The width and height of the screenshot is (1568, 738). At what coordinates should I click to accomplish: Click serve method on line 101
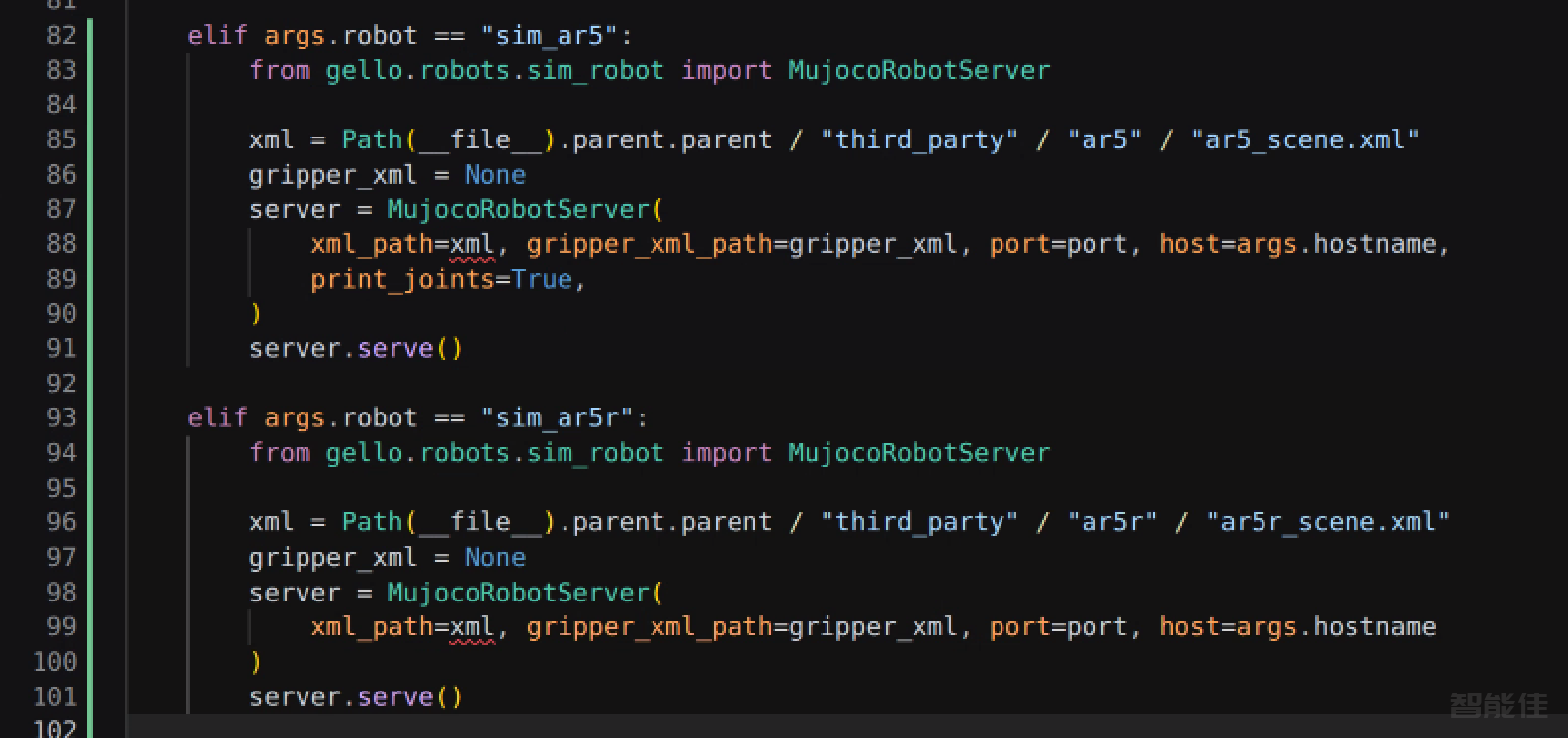coord(395,697)
